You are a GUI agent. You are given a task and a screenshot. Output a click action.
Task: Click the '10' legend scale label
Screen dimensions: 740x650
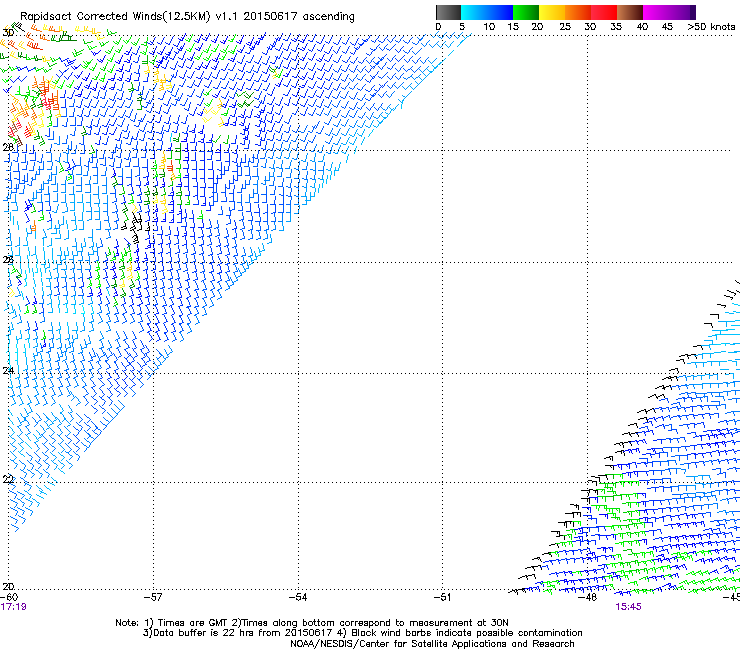click(x=489, y=27)
